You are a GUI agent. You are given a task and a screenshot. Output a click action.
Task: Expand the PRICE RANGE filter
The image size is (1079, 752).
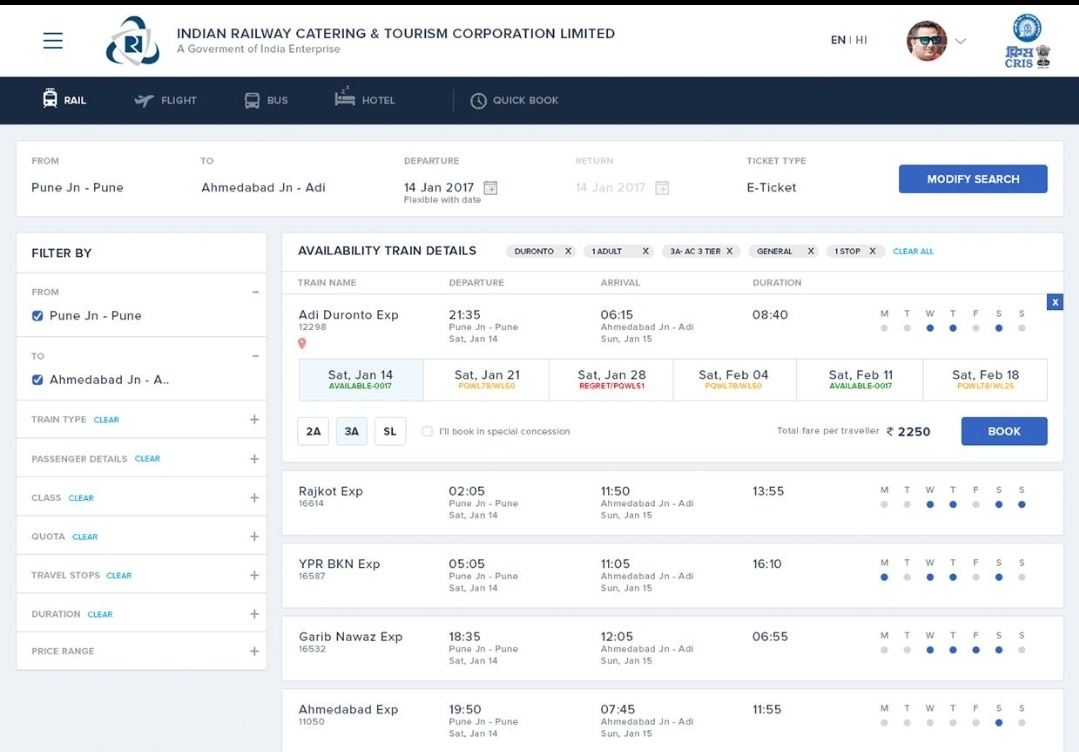(x=254, y=651)
